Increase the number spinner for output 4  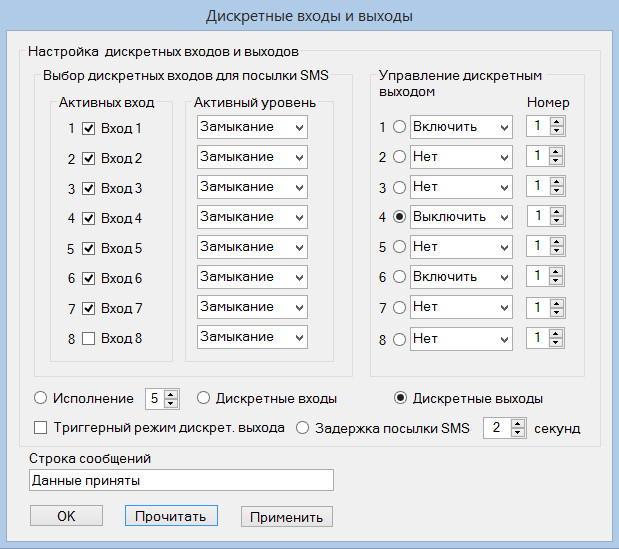557,212
